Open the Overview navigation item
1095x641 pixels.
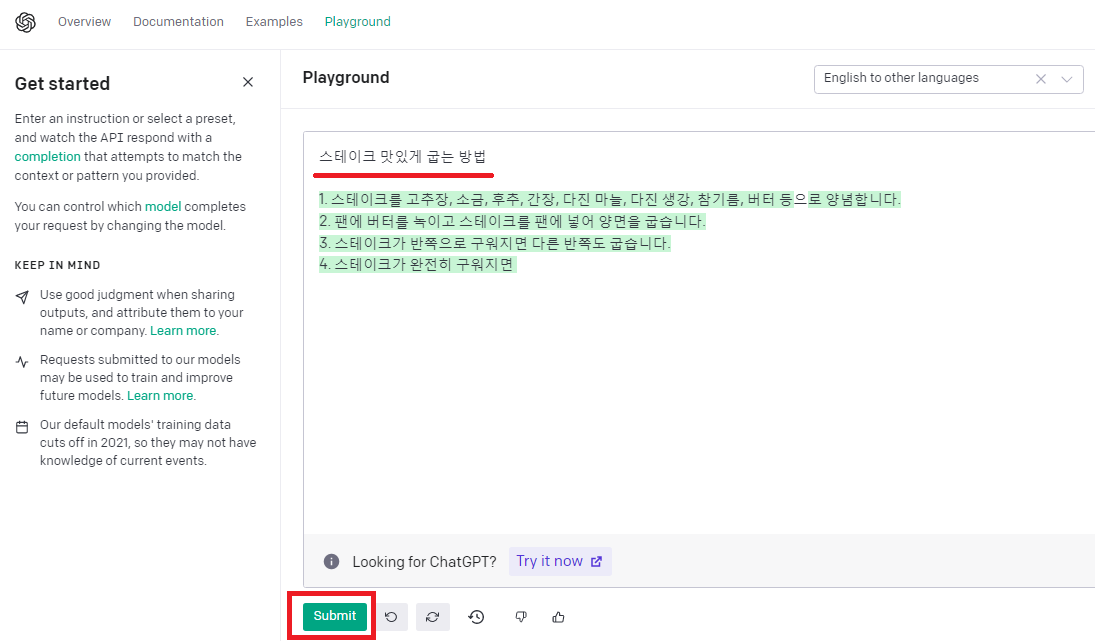(84, 21)
